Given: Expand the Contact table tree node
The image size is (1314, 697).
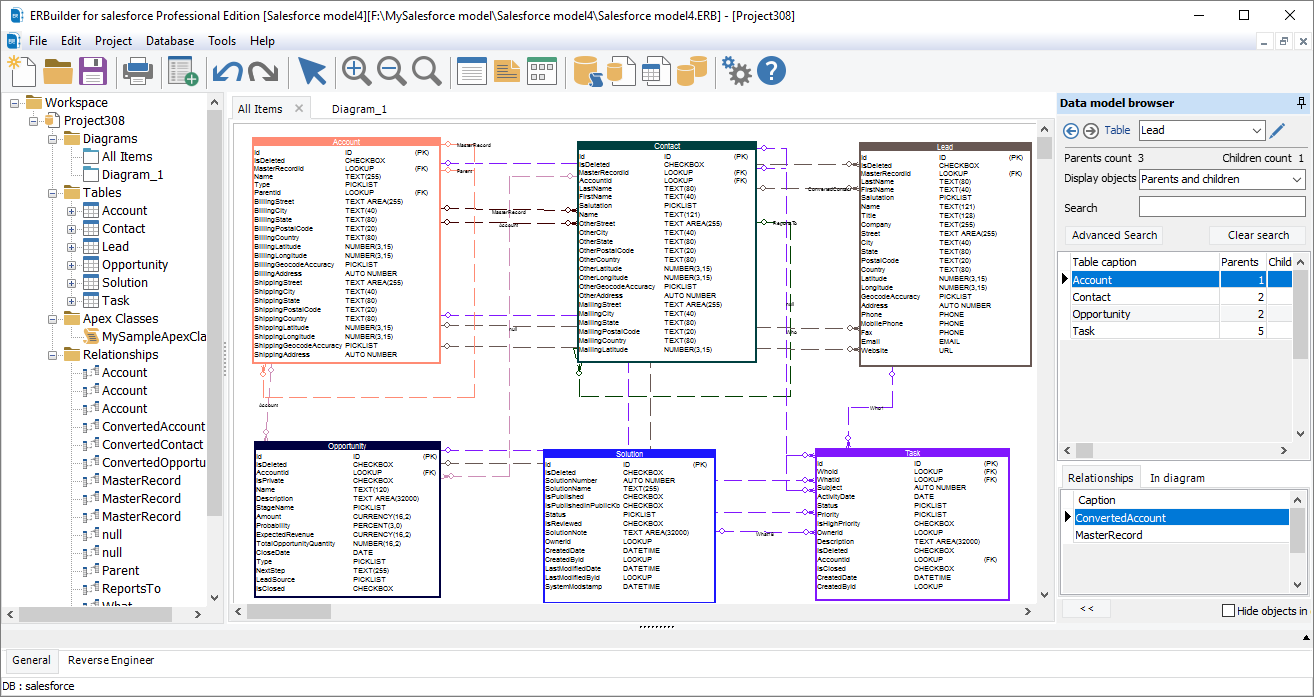Looking at the screenshot, I should point(71,229).
